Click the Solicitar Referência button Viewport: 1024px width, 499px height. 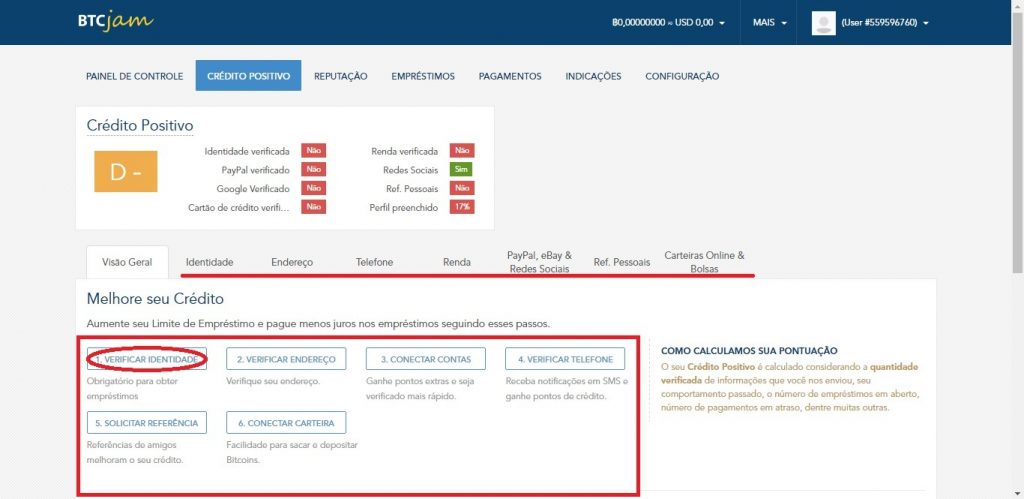[x=147, y=422]
